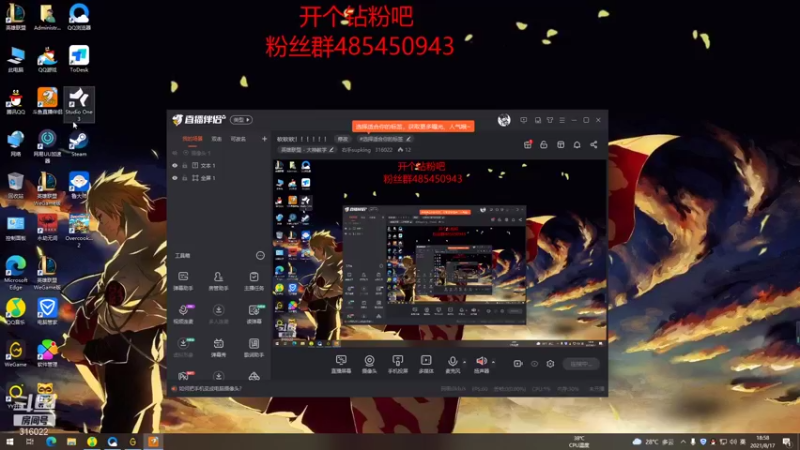Open streaming settings gear in bottom bar

click(550, 364)
